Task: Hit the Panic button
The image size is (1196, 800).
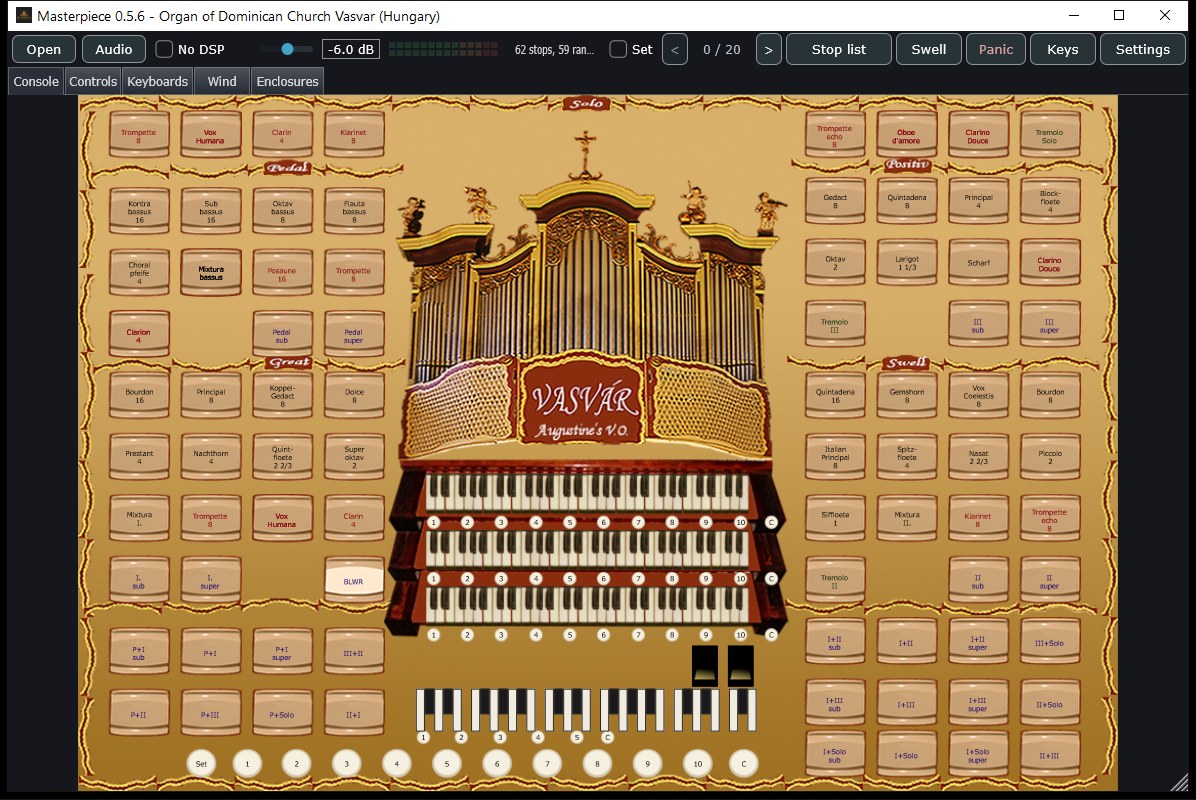Action: point(995,50)
